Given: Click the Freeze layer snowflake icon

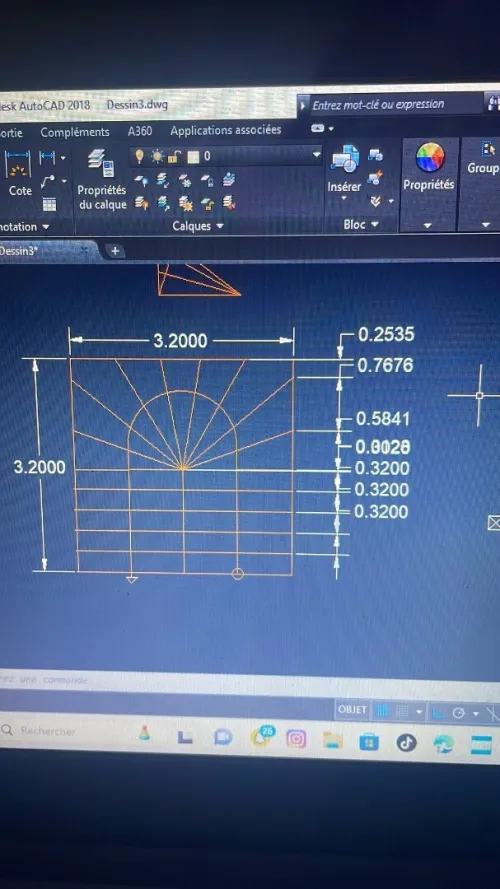Looking at the screenshot, I should 185,181.
